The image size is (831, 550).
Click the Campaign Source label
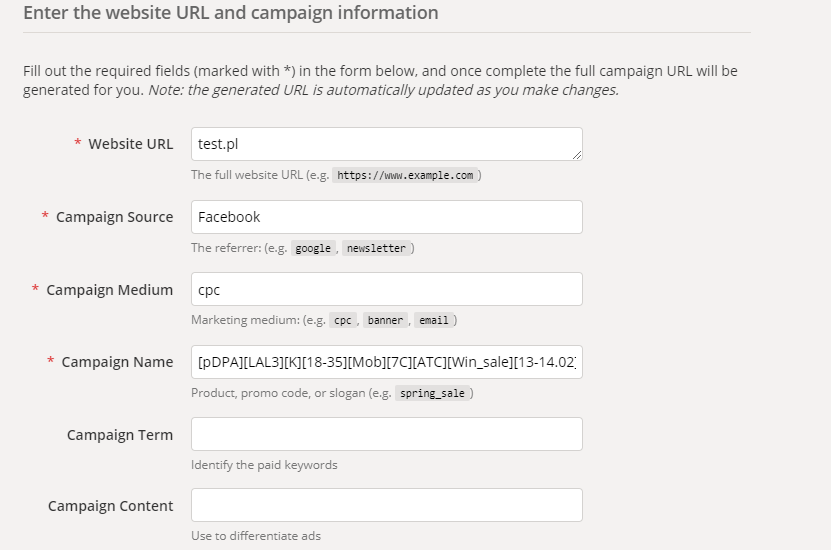(x=114, y=217)
